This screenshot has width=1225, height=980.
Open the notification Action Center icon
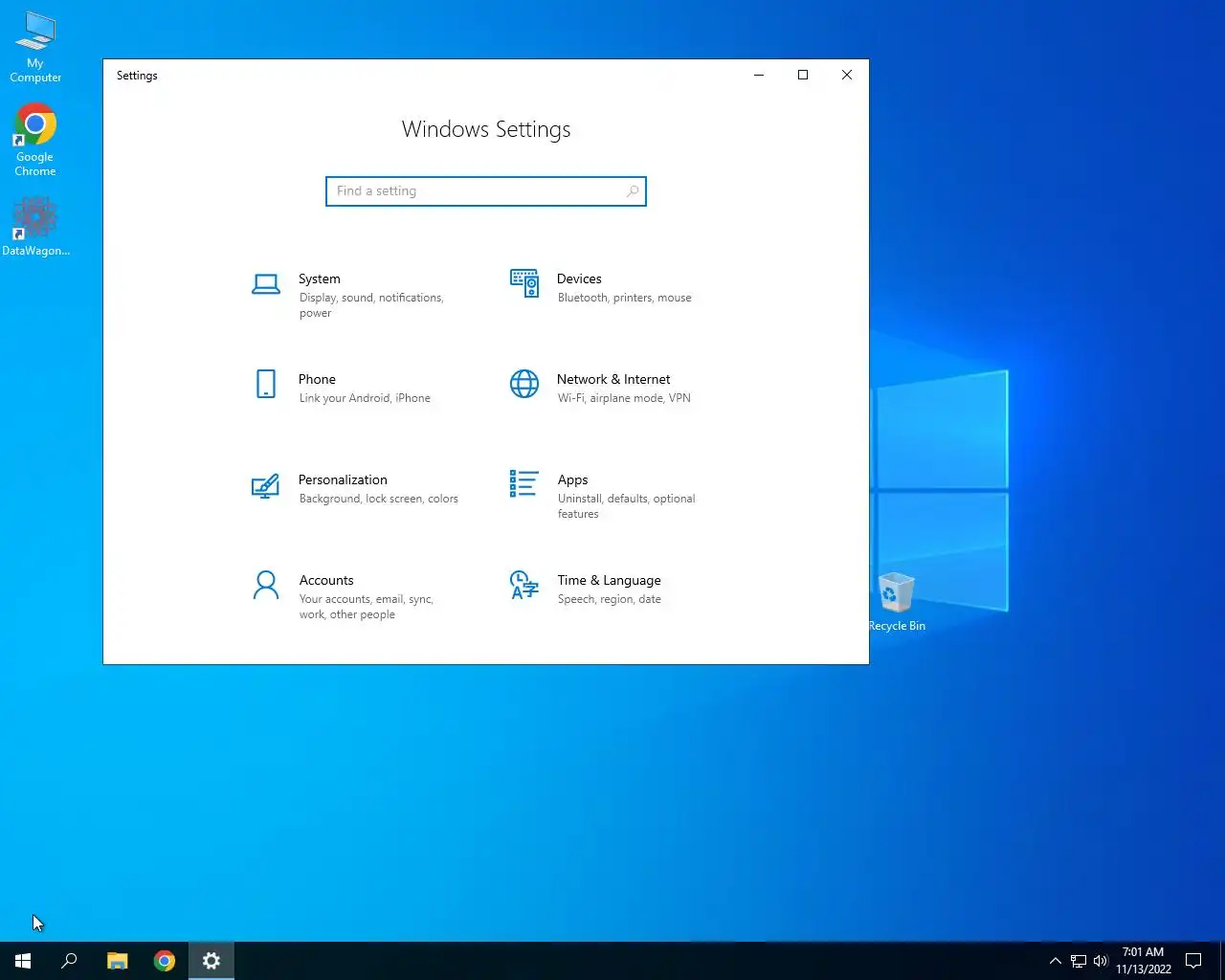[x=1193, y=961]
